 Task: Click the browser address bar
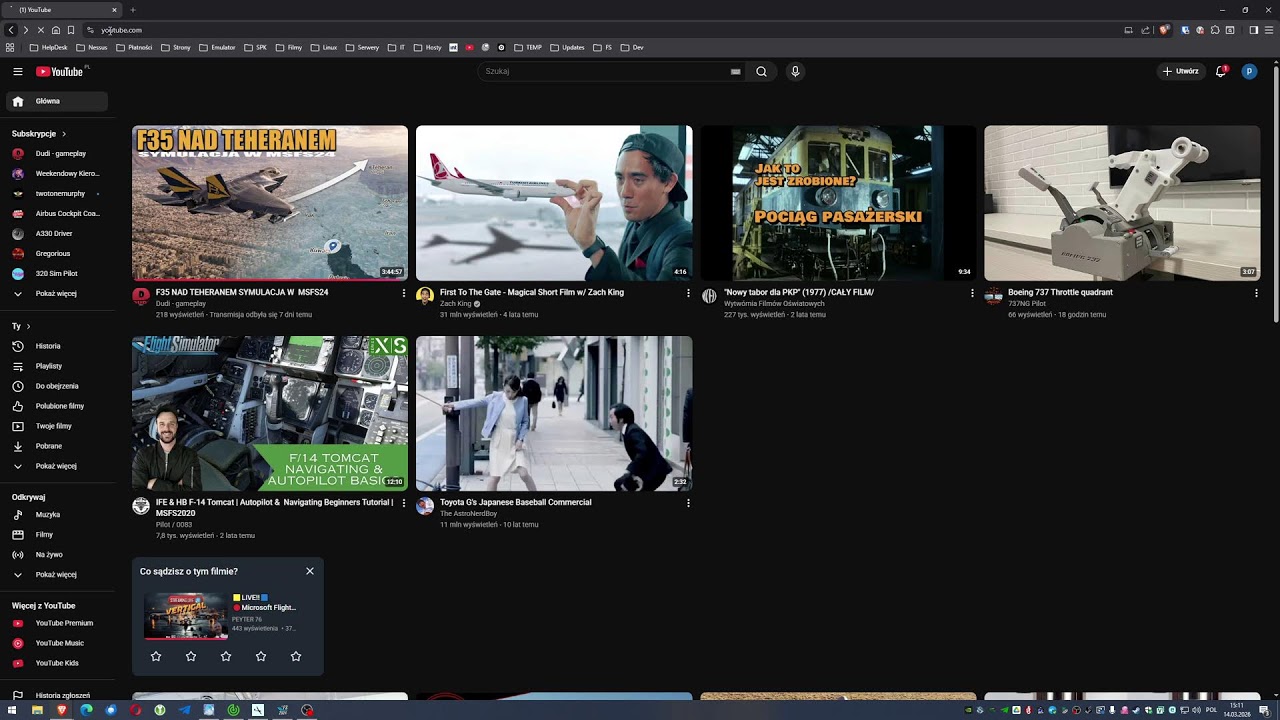point(600,30)
